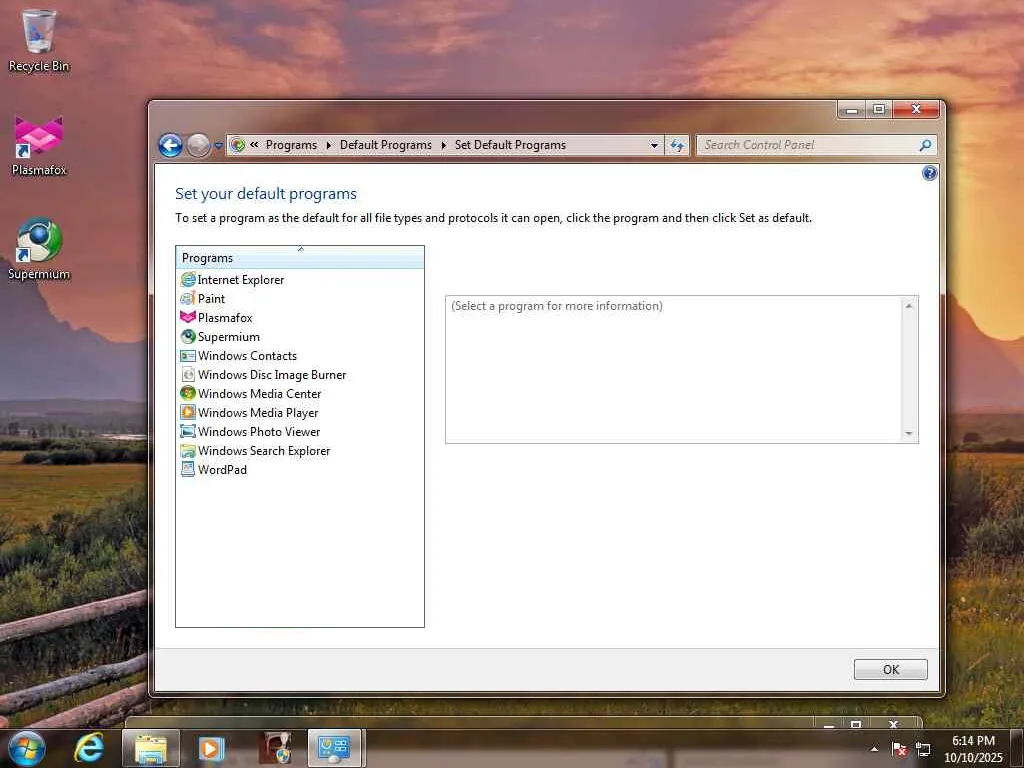
Task: Click the WordPad document icon
Action: click(188, 470)
